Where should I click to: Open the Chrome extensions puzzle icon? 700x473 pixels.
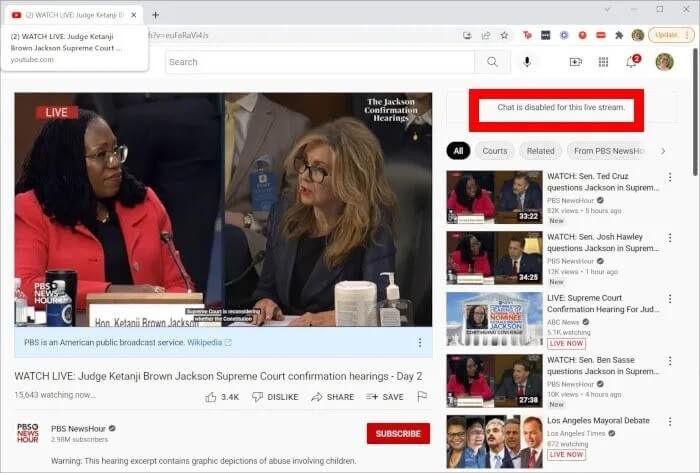[619, 35]
